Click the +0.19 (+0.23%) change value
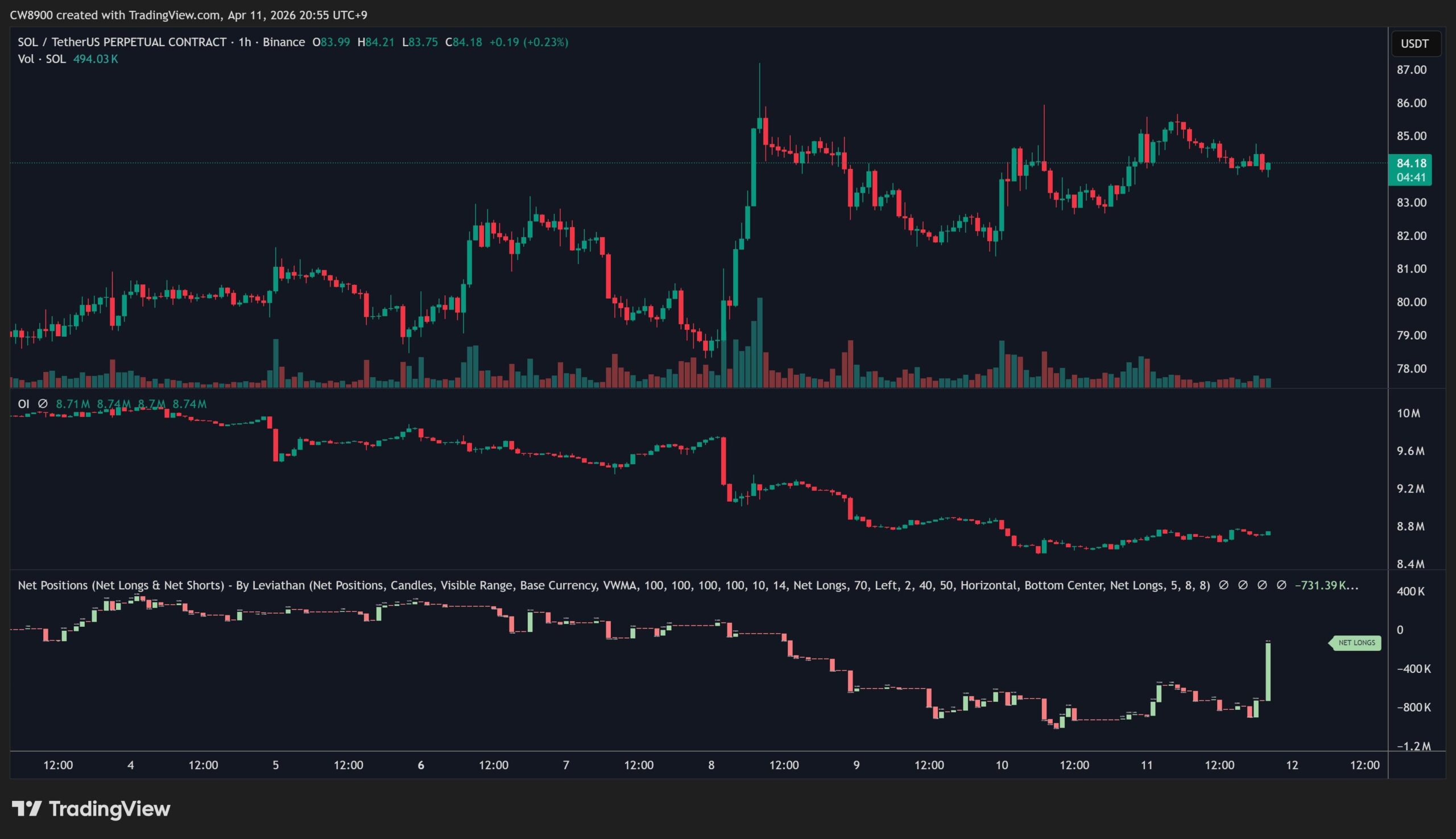 (528, 42)
